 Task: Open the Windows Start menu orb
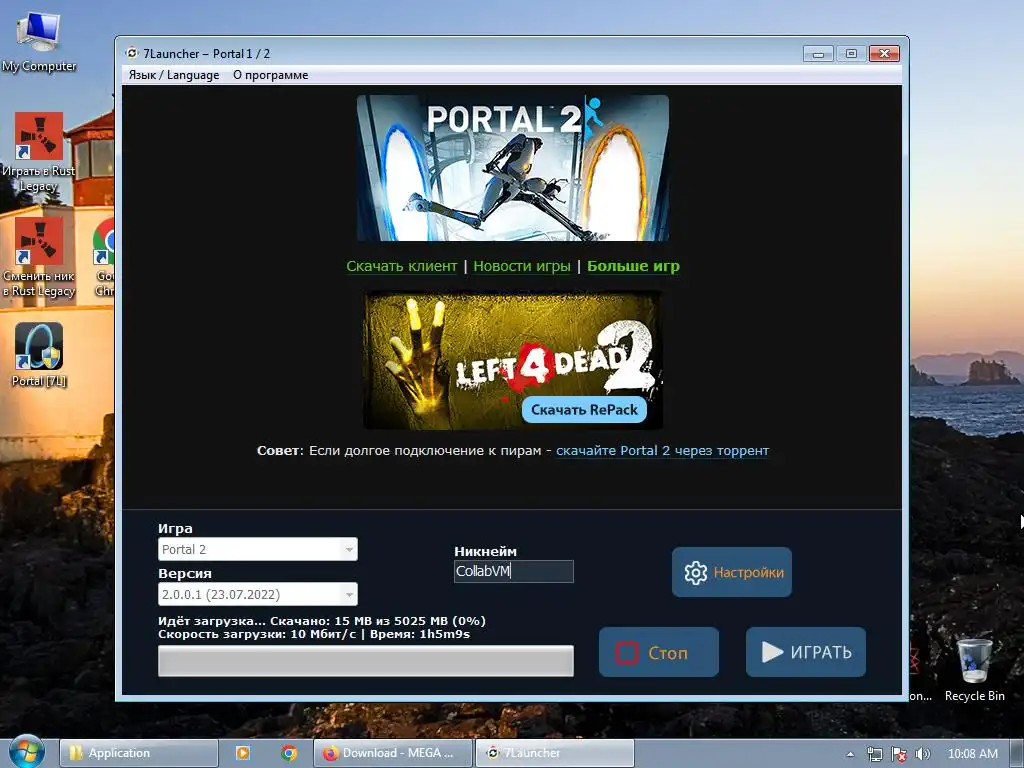click(x=26, y=753)
